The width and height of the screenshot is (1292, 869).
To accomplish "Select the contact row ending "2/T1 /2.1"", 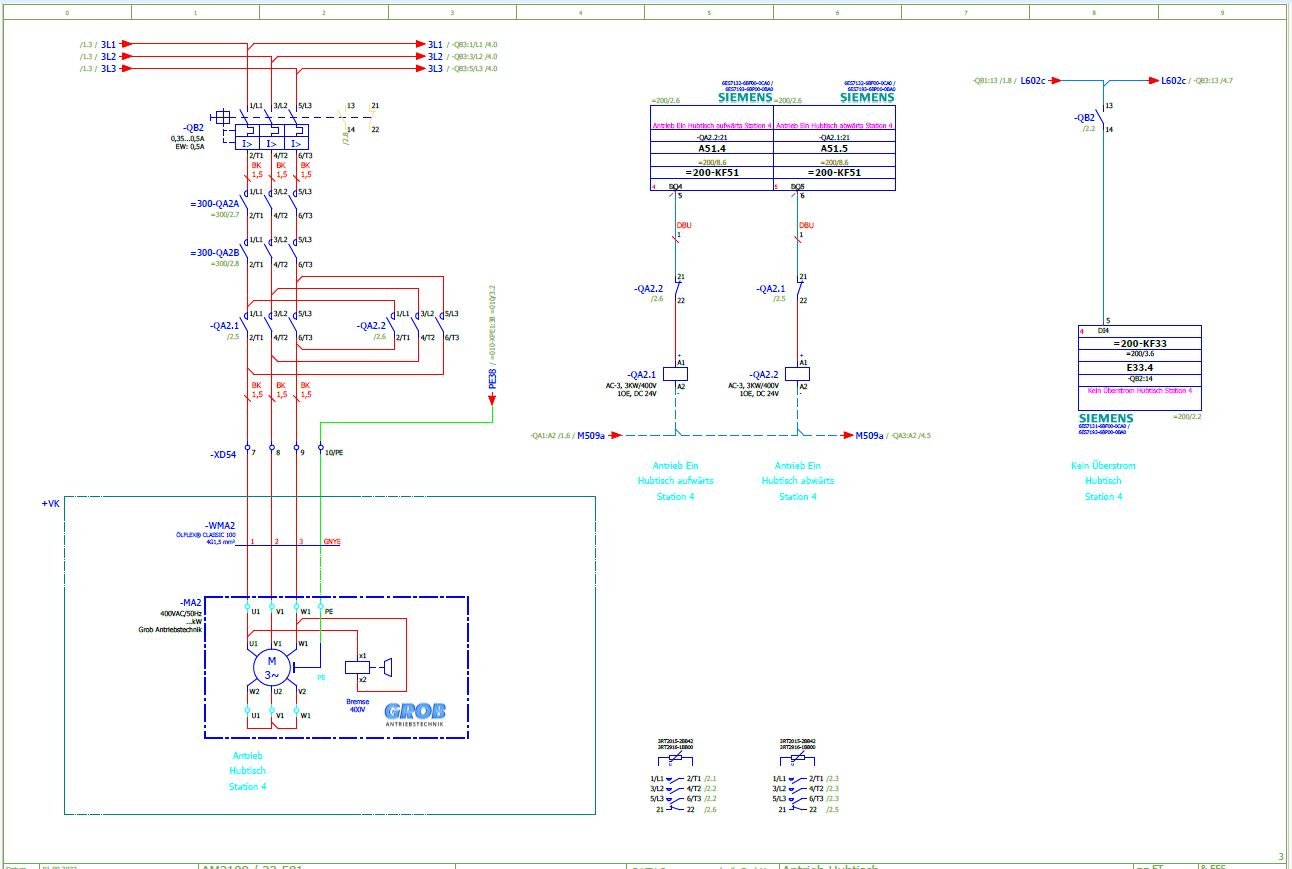I will click(684, 779).
